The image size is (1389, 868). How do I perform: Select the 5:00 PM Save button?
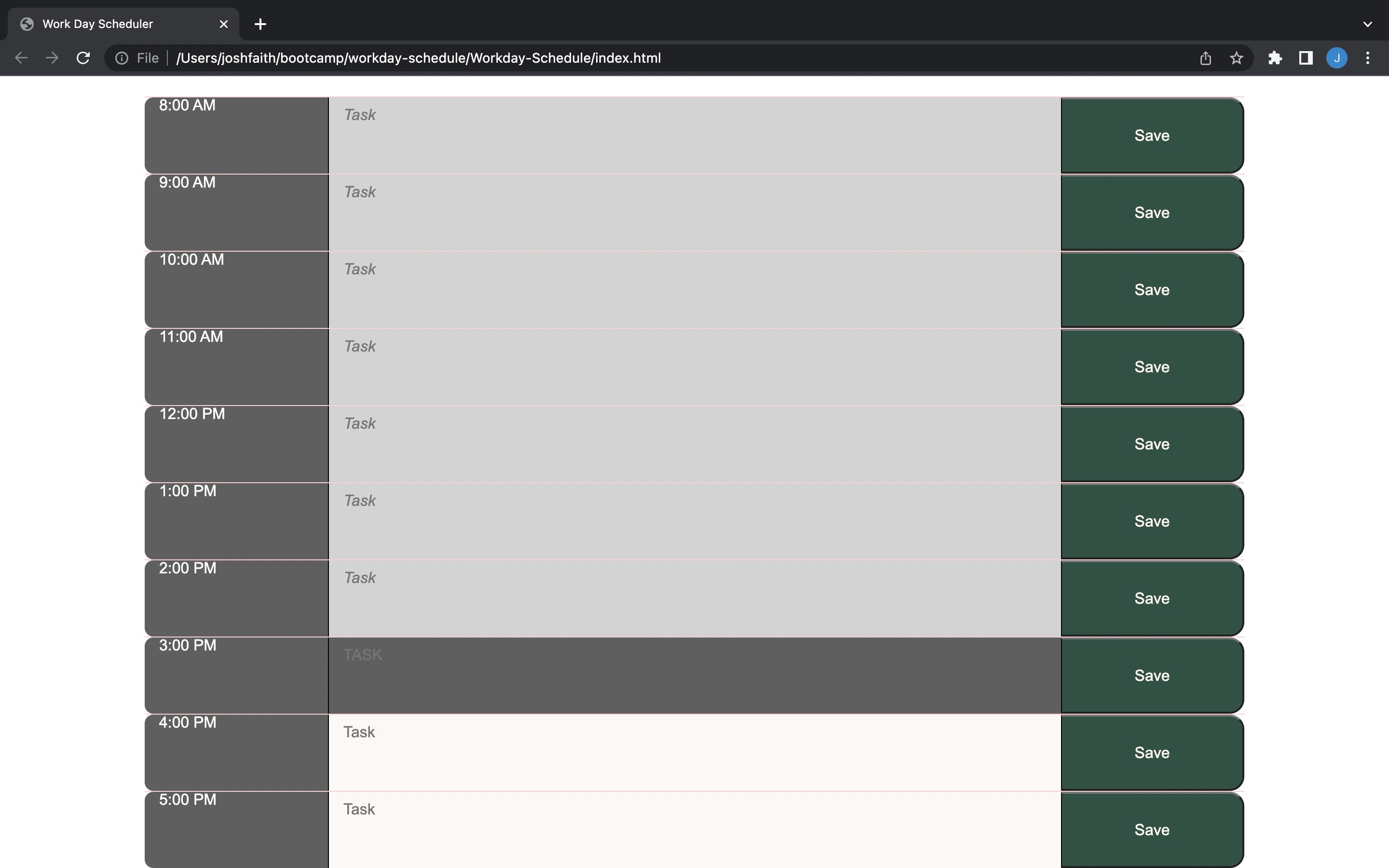pos(1151,829)
